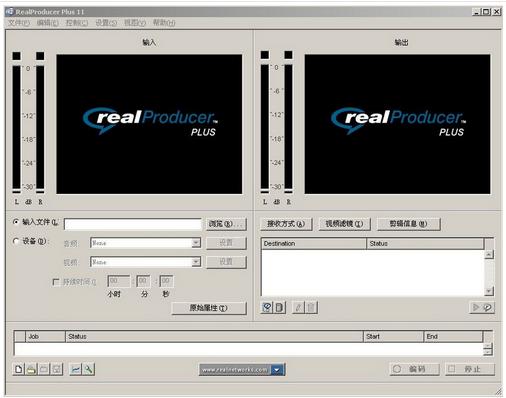
Task: Click the input preview video pane
Action: tap(149, 124)
